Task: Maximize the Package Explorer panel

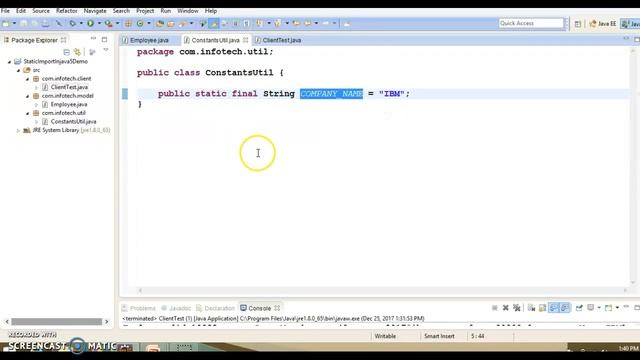Action: pyautogui.click(x=104, y=40)
